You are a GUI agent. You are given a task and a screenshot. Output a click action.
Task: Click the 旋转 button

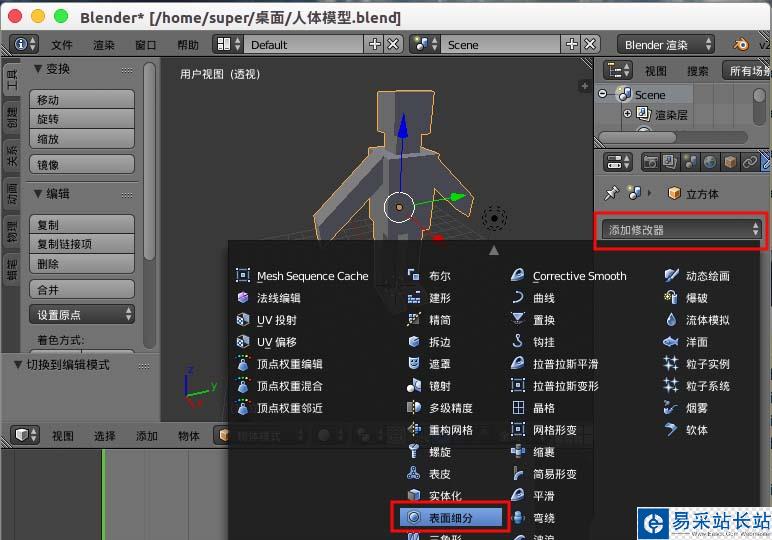(82, 119)
